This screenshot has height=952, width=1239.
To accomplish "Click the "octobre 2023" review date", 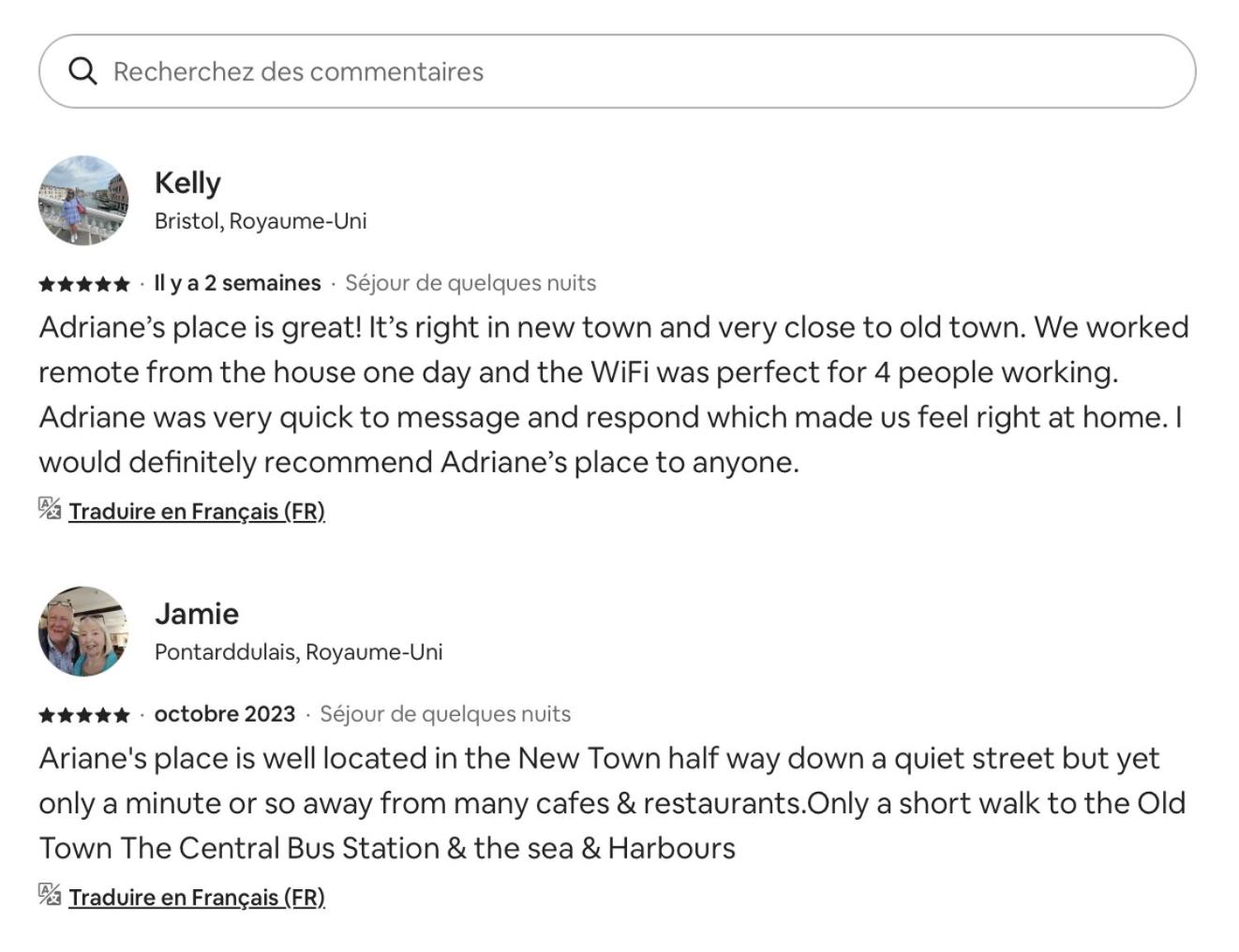I will [225, 714].
